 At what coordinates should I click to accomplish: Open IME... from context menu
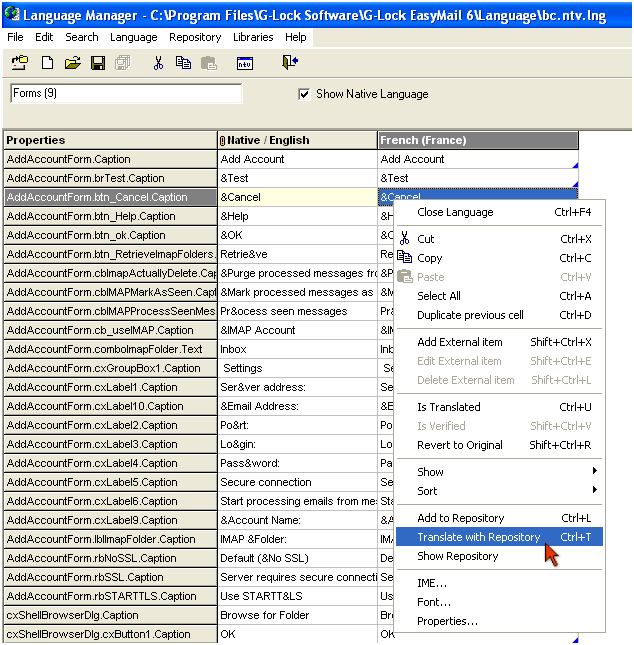(499, 583)
